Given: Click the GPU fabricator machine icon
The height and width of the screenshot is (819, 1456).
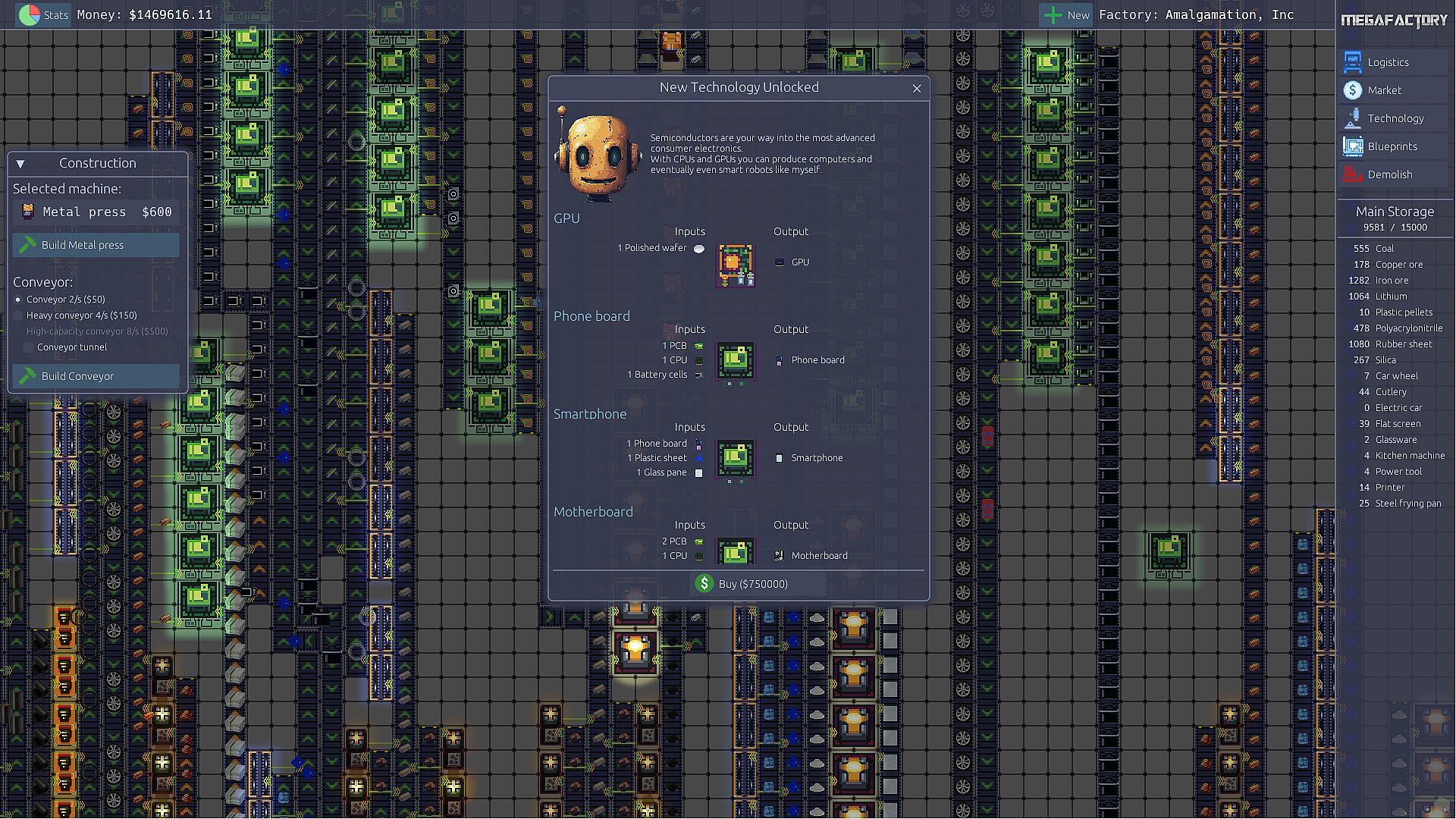Looking at the screenshot, I should click(x=735, y=265).
